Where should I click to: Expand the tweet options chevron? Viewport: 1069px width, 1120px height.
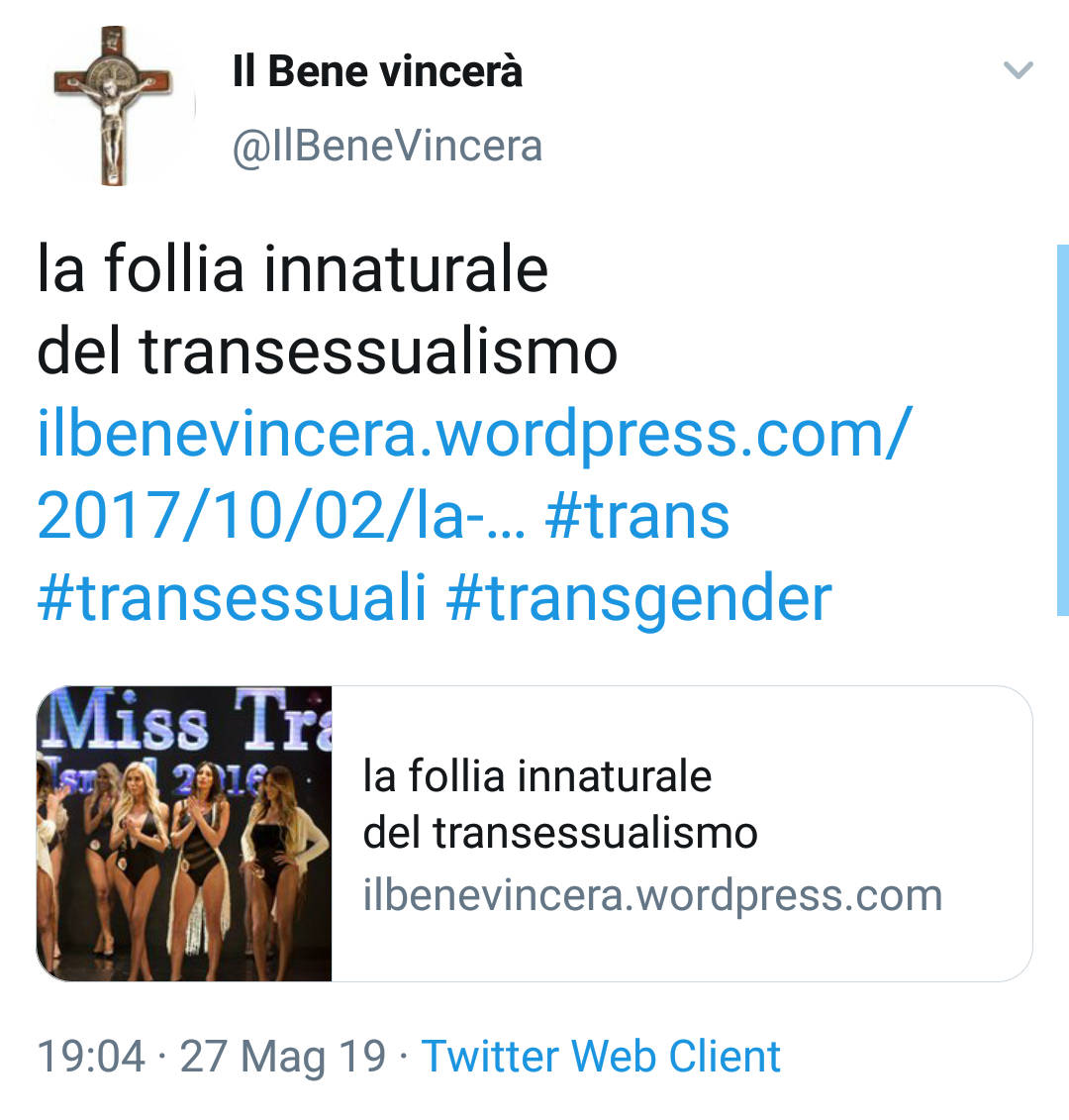pyautogui.click(x=1018, y=70)
